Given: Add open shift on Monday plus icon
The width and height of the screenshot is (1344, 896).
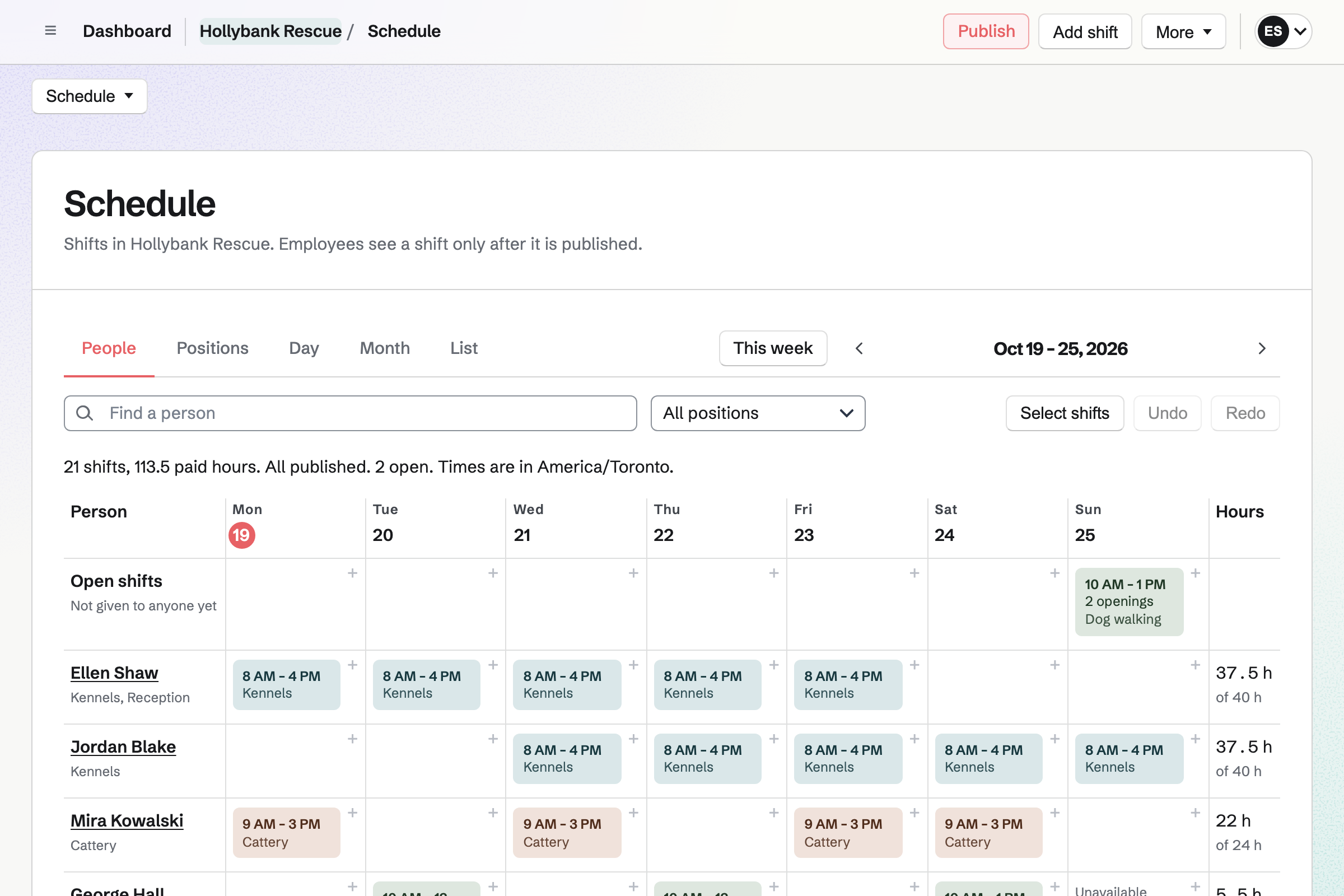Looking at the screenshot, I should 353,573.
